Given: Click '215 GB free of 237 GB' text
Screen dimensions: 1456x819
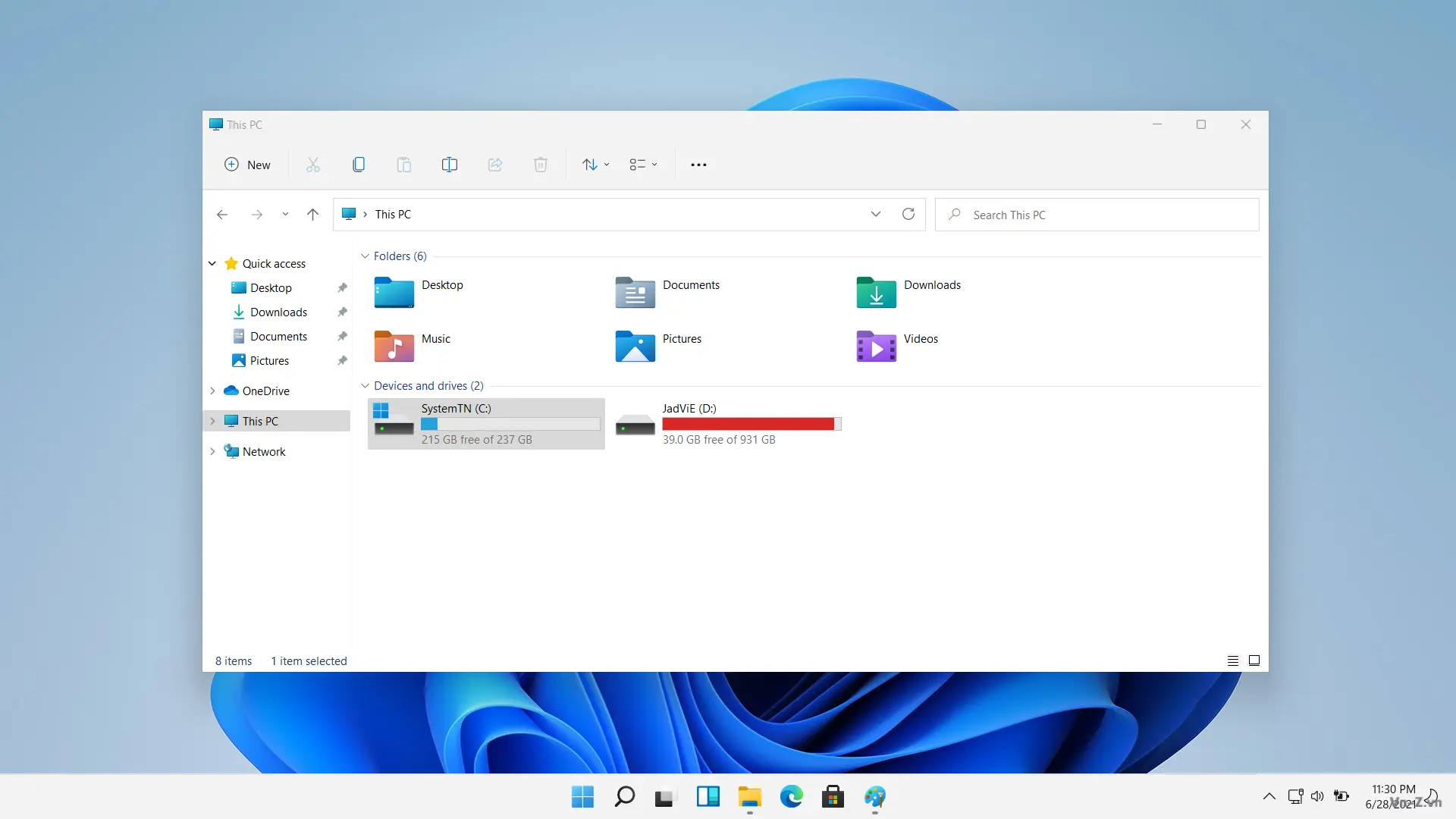Looking at the screenshot, I should [x=477, y=440].
